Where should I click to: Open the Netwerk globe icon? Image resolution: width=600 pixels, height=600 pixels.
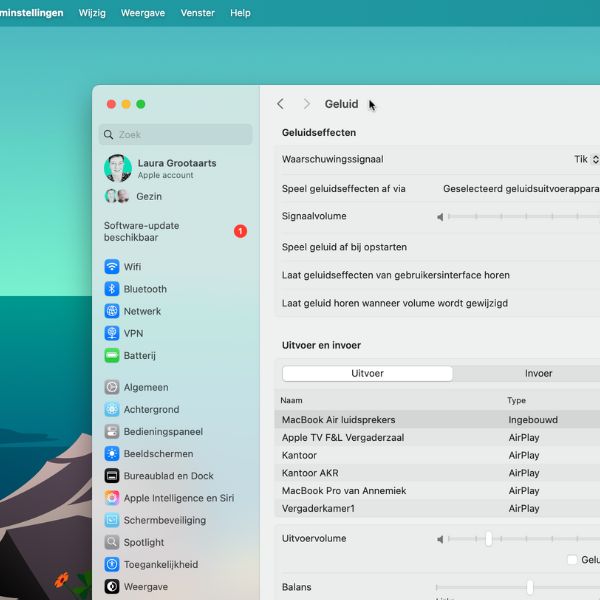[x=112, y=311]
